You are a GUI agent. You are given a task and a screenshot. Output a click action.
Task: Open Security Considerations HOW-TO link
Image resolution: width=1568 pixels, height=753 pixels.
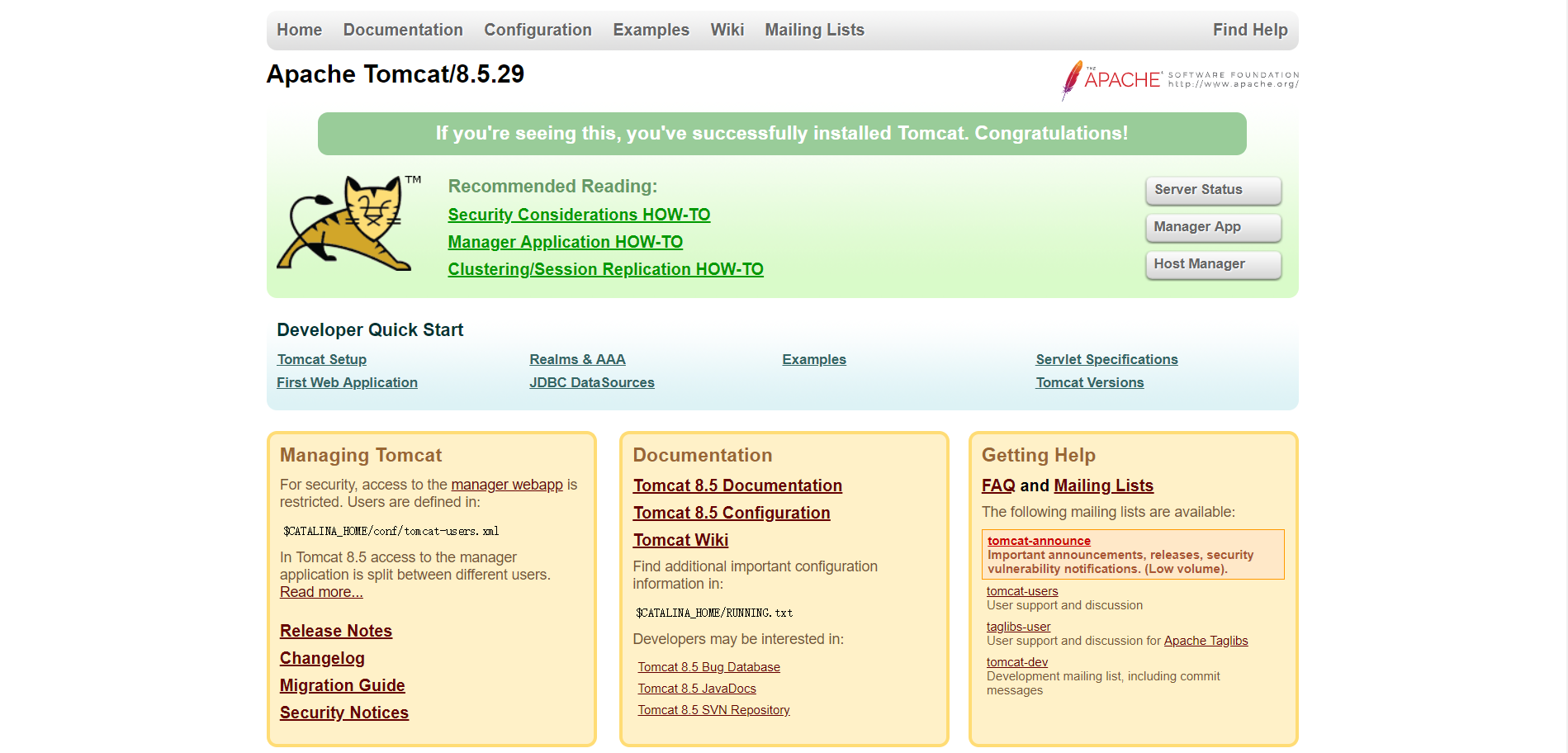coord(579,215)
